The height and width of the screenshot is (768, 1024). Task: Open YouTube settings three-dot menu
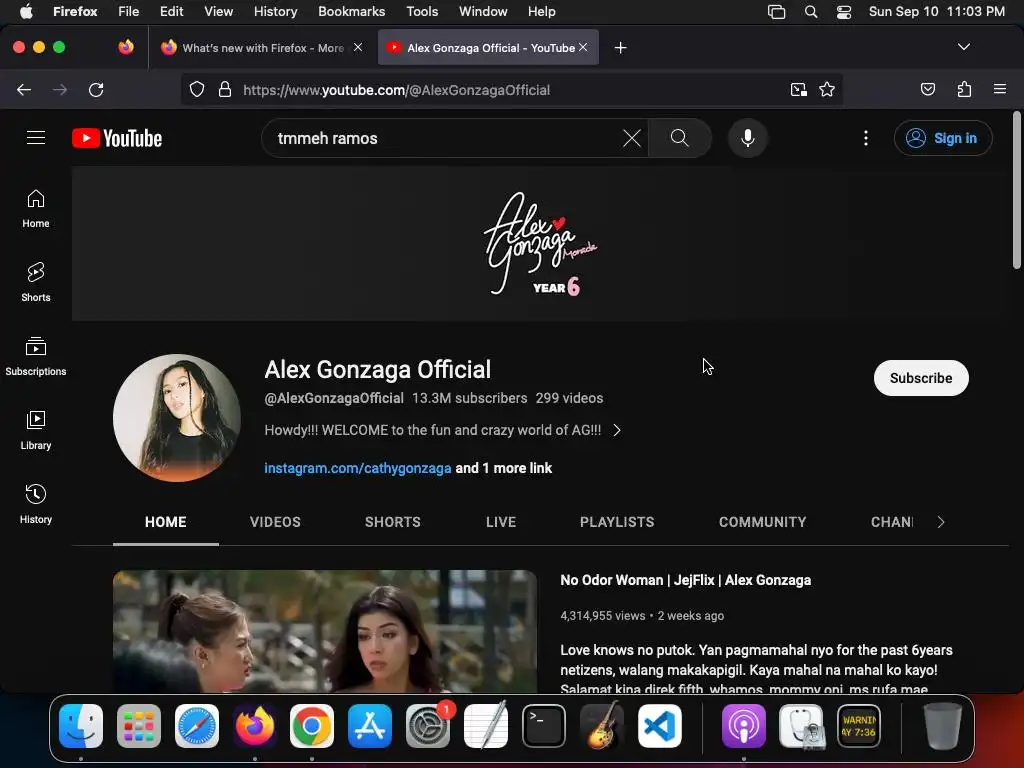click(866, 138)
